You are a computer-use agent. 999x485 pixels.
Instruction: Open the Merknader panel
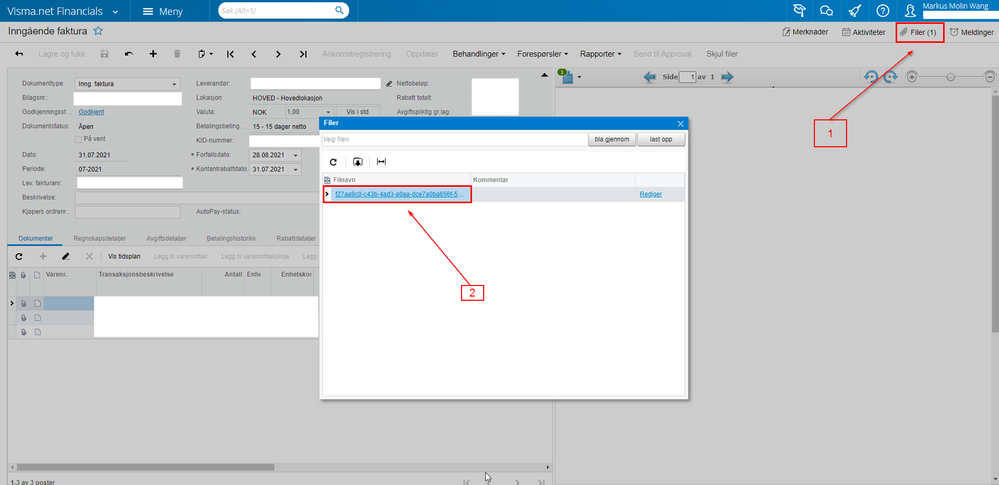[x=806, y=32]
